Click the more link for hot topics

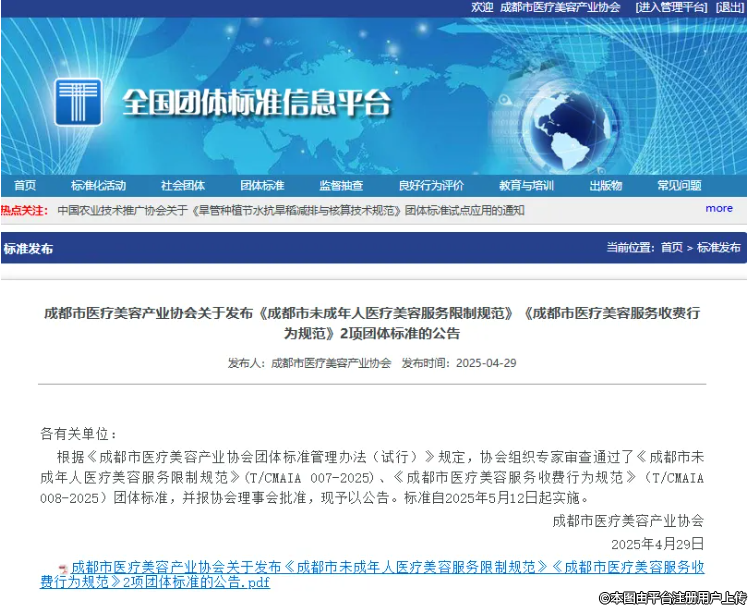tap(718, 209)
